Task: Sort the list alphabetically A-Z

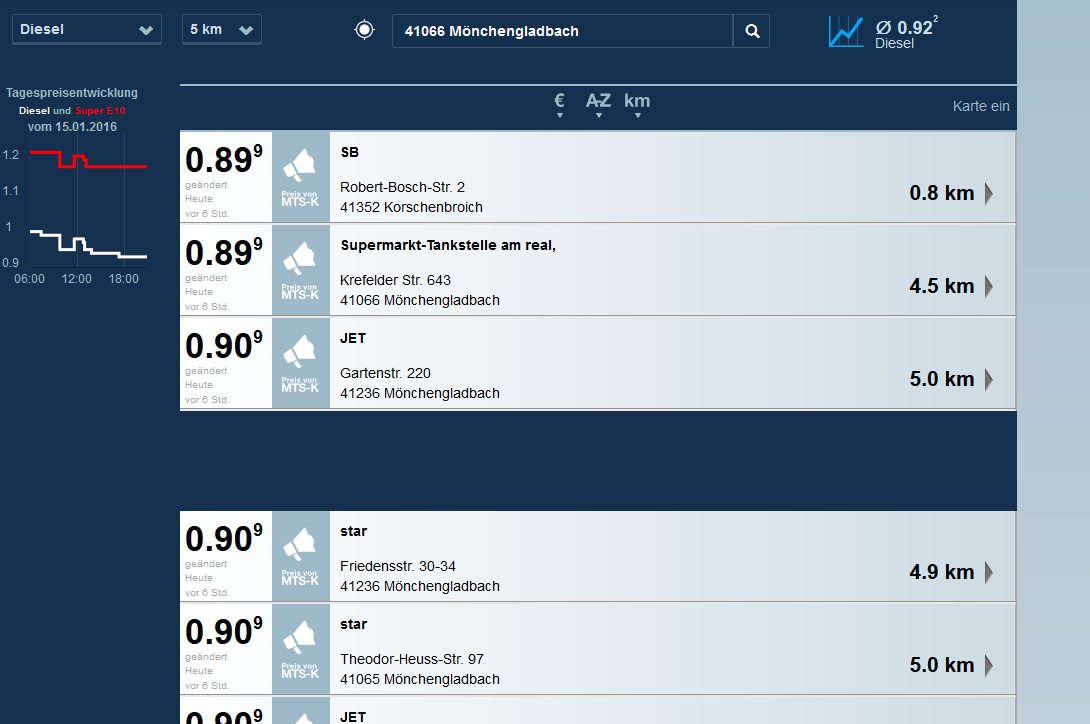Action: (x=599, y=104)
